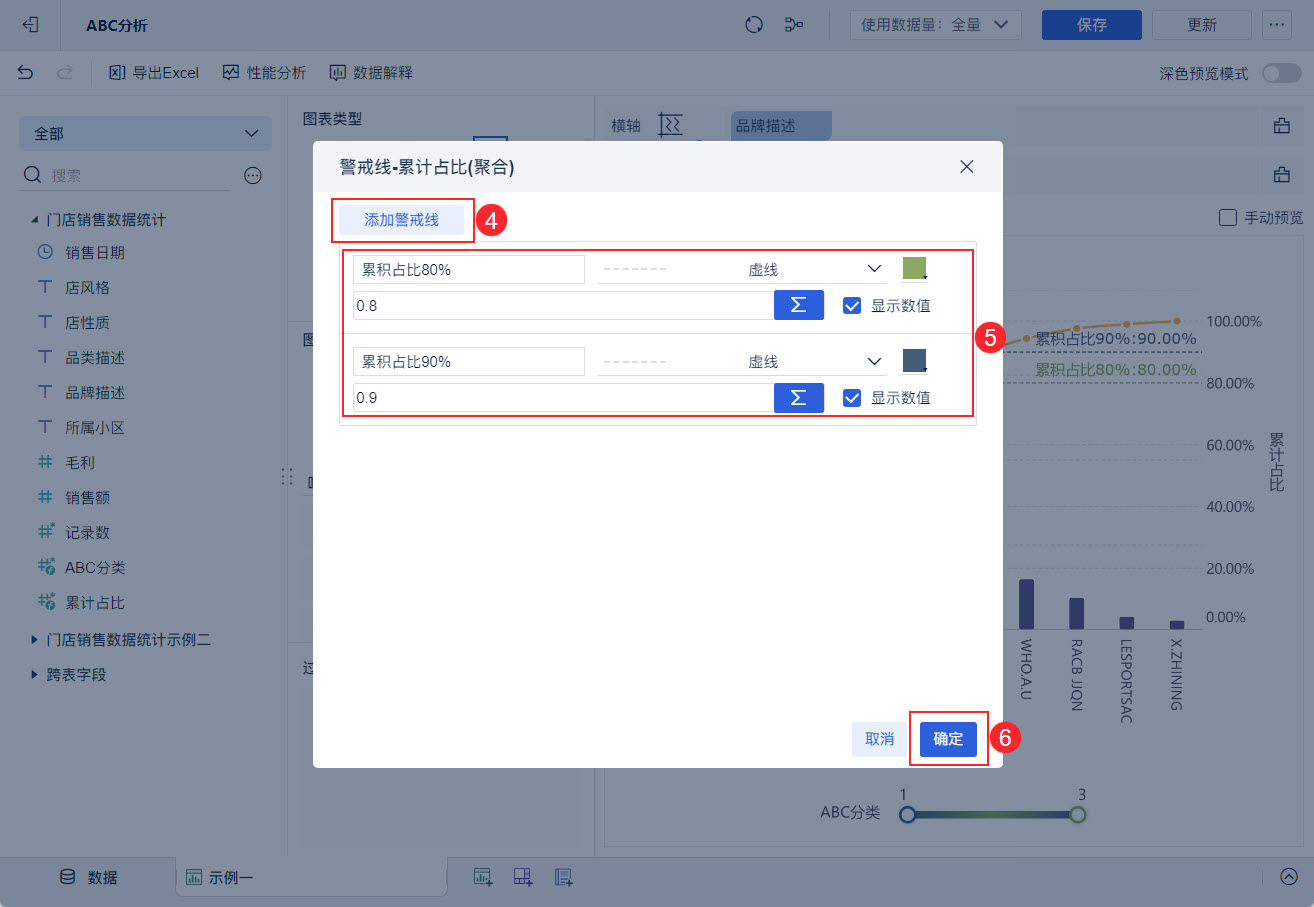The width and height of the screenshot is (1314, 907).
Task: Expand the 跨表字段 tree node
Action: 35,675
